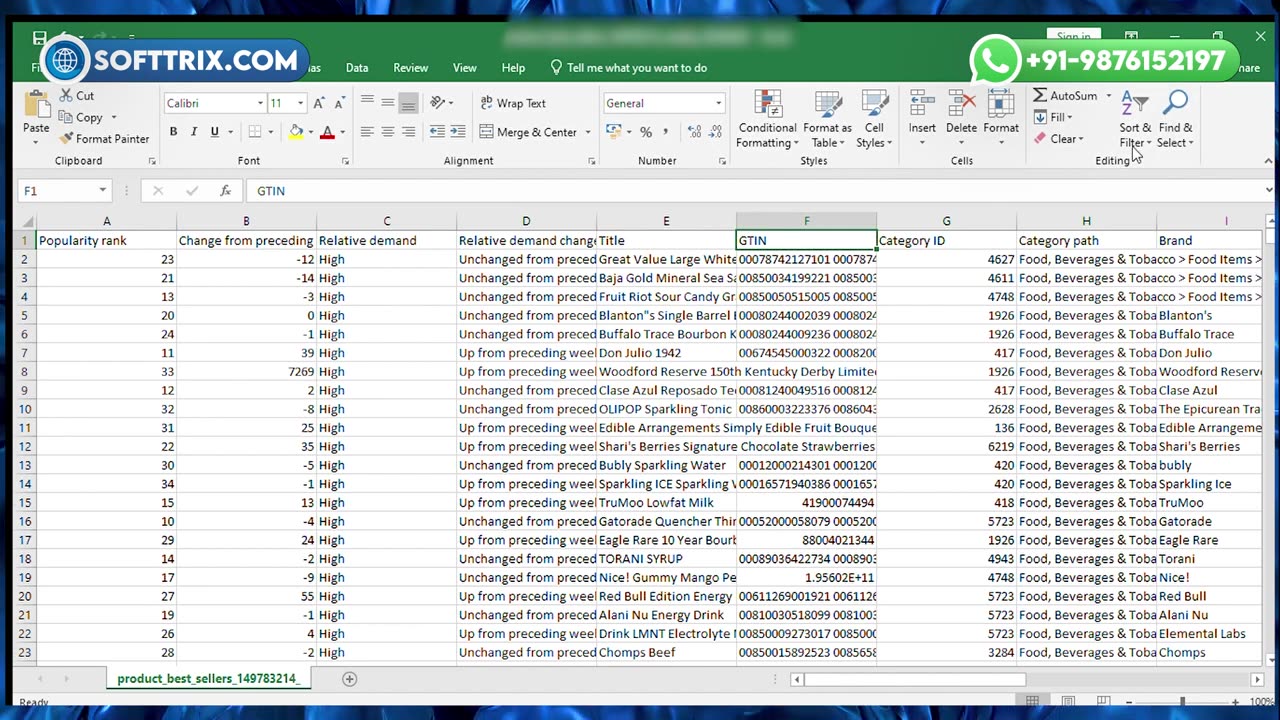Open Cell Styles gallery

tap(874, 119)
